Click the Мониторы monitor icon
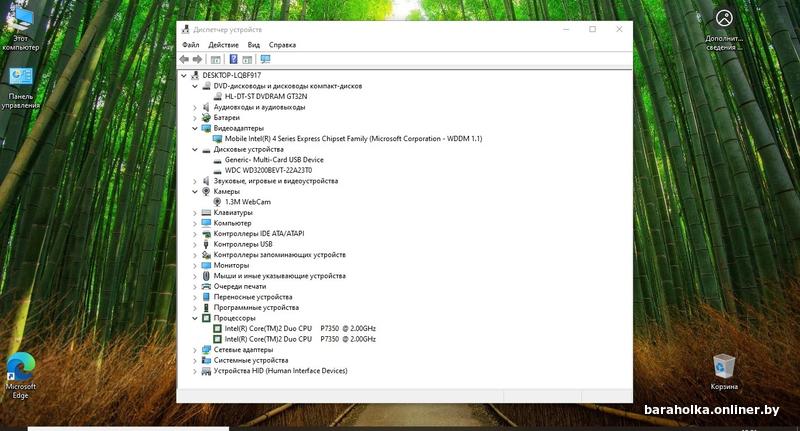The width and height of the screenshot is (800, 431). point(206,265)
